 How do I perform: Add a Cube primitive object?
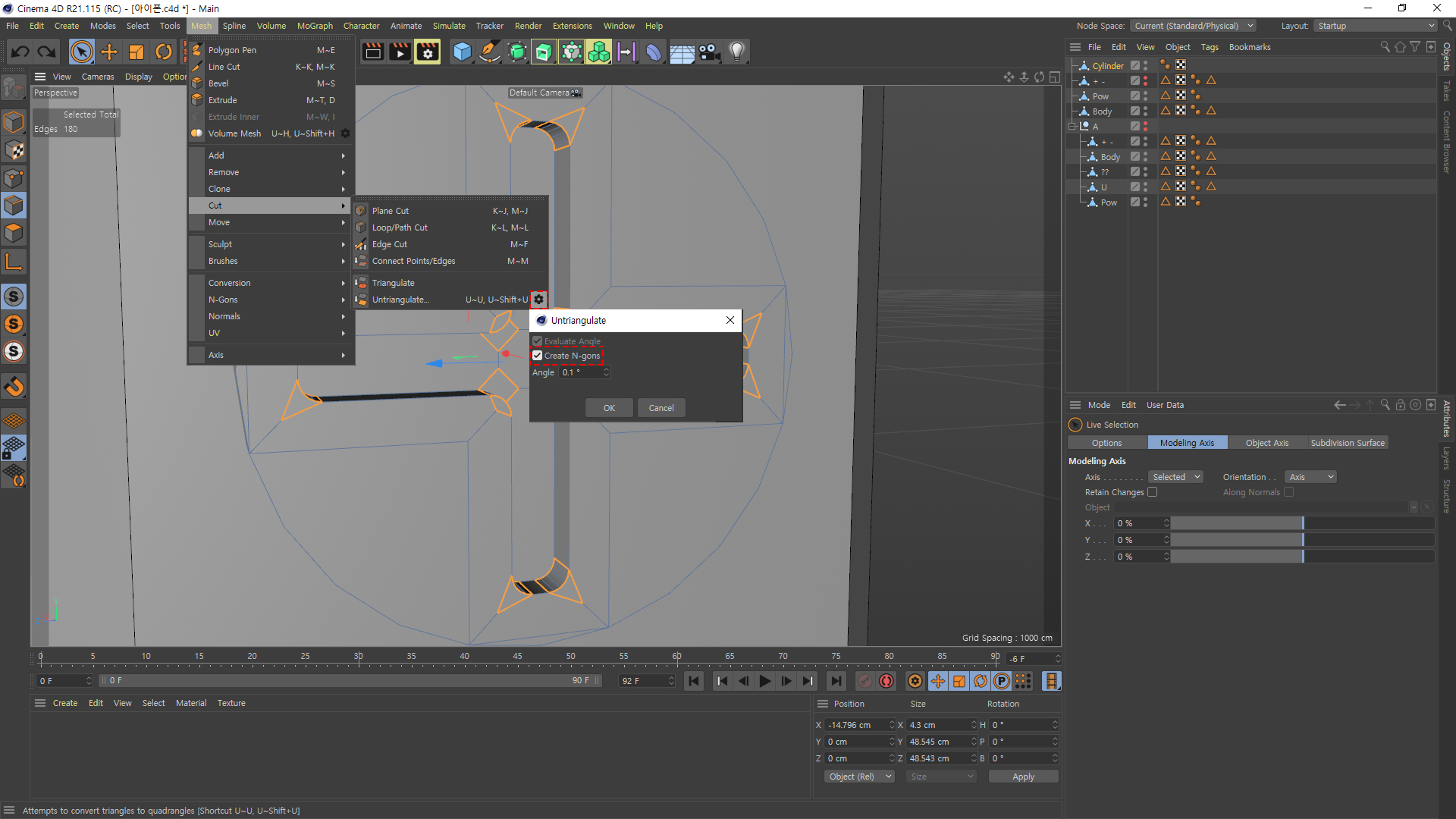coord(462,52)
